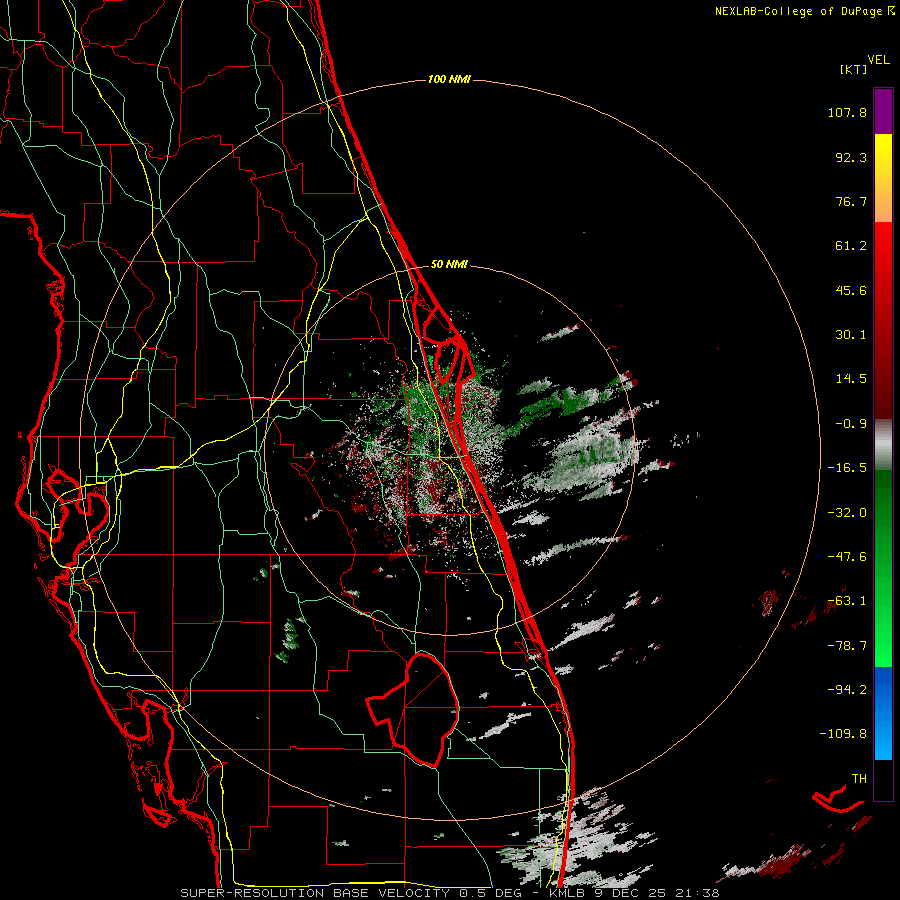Select the -94.2 legend value

click(847, 690)
